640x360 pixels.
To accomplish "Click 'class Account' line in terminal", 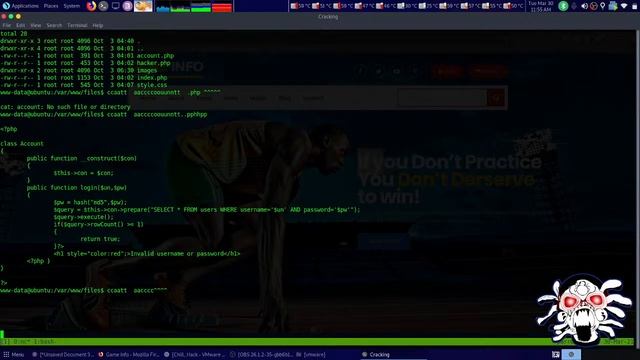I will (x=22, y=144).
